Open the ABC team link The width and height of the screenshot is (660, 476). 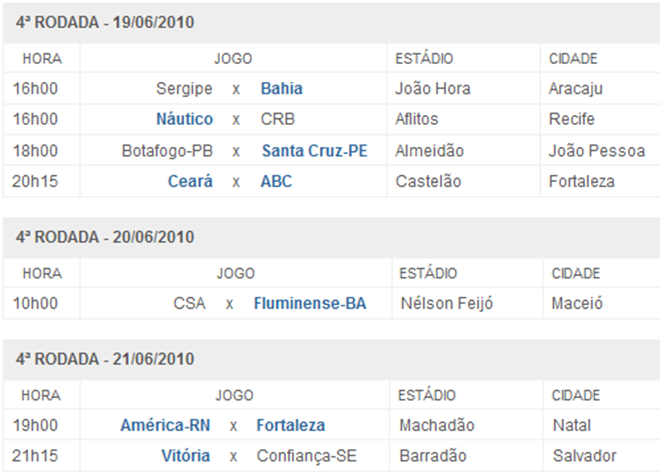pyautogui.click(x=276, y=181)
